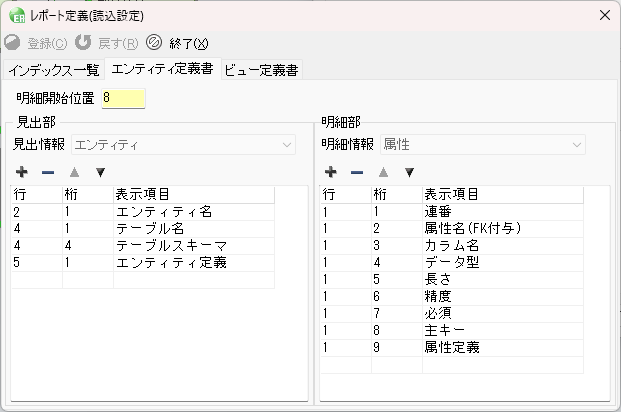Click the empty last row in 明細部 table
Image resolution: width=621 pixels, height=412 pixels.
(x=452, y=365)
